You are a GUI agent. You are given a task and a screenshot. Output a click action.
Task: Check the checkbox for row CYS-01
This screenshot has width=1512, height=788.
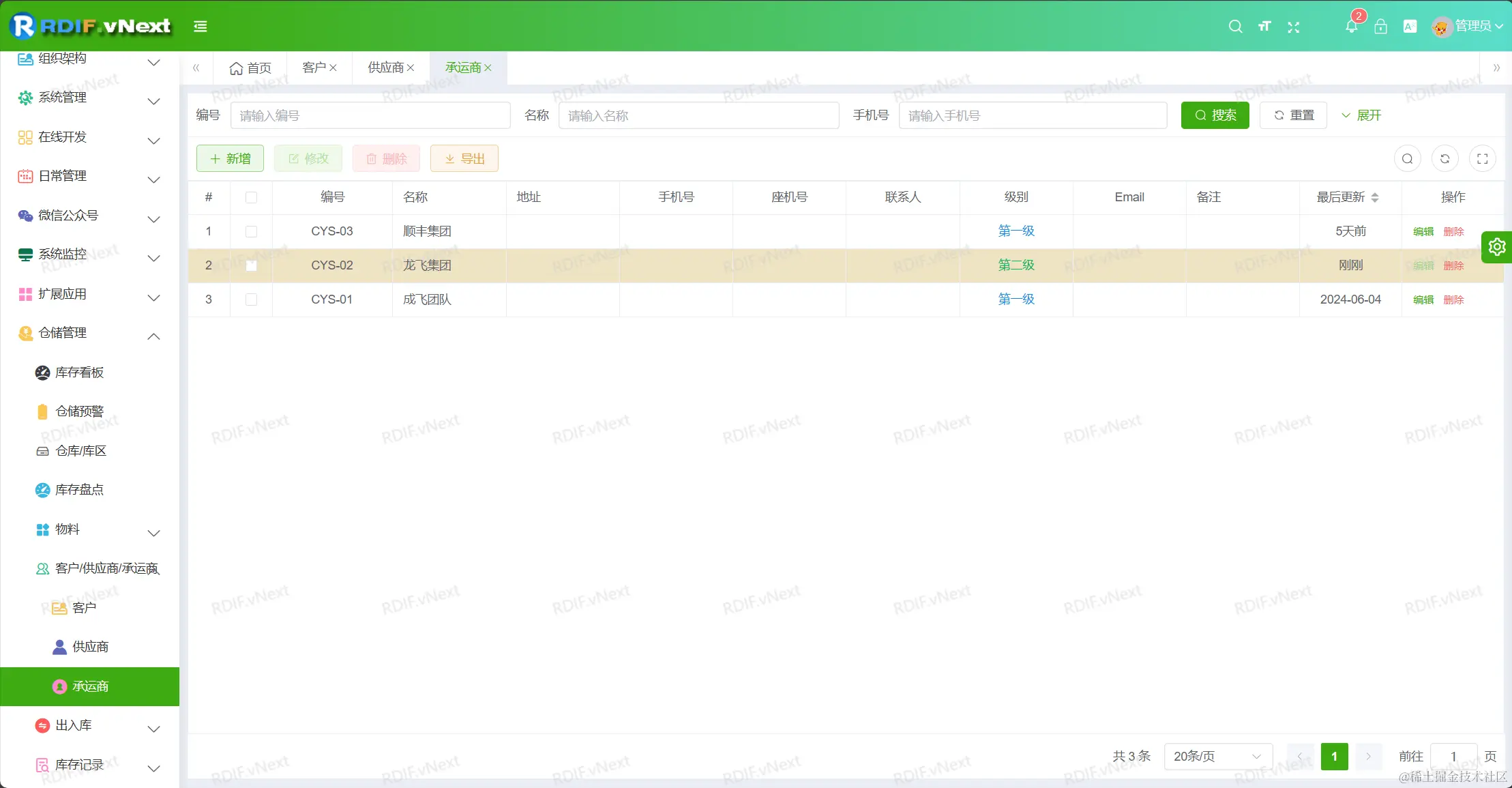coord(251,300)
